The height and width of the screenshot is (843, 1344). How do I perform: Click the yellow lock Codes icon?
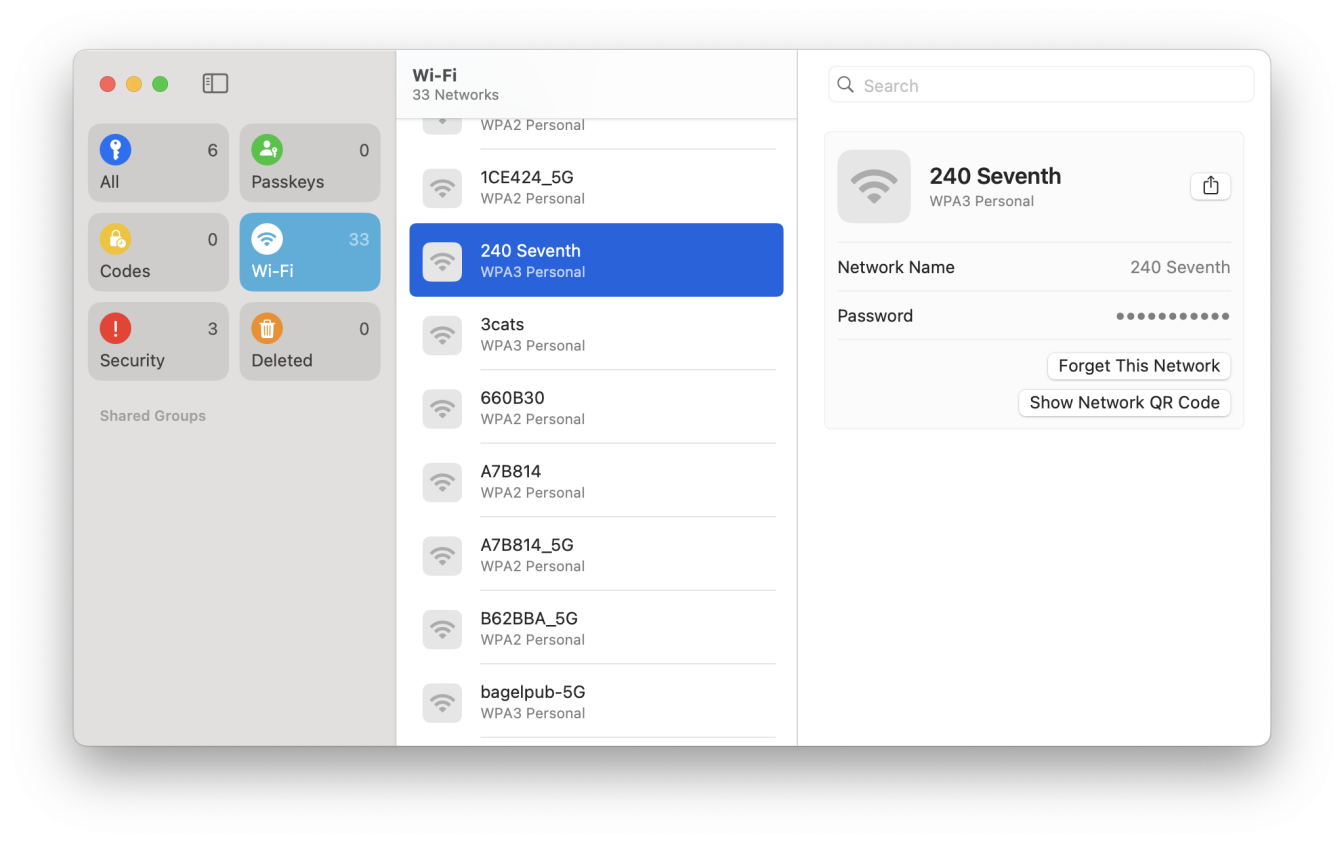tap(116, 239)
